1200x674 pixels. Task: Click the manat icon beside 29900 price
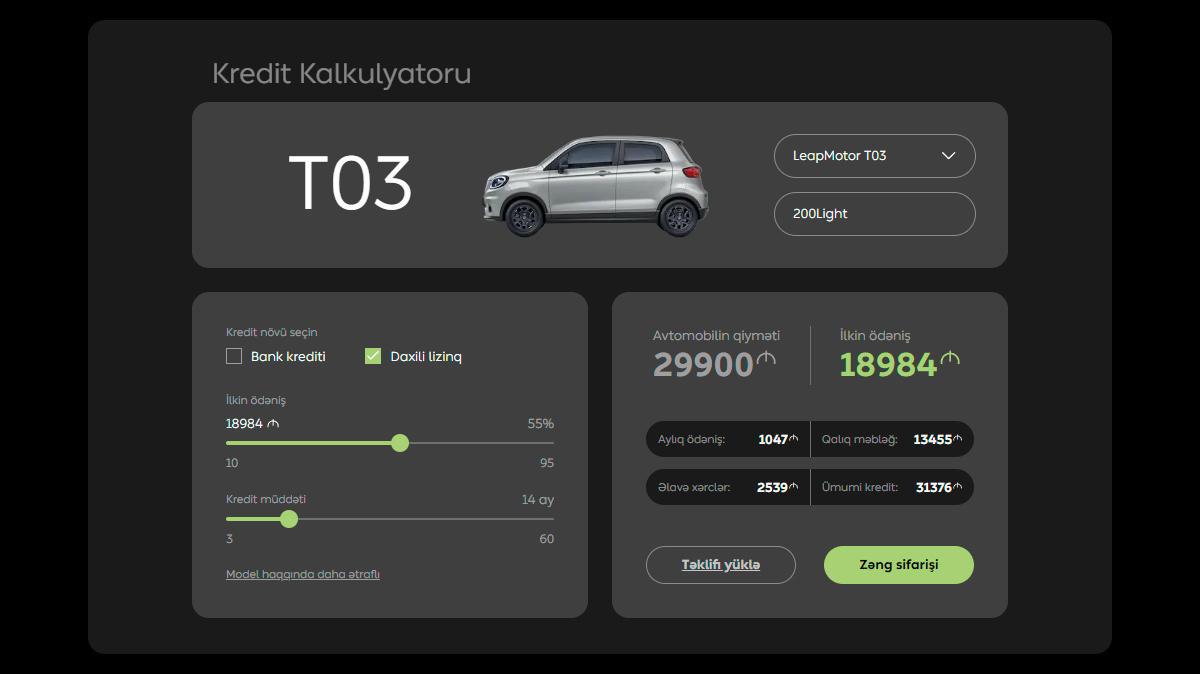(767, 359)
